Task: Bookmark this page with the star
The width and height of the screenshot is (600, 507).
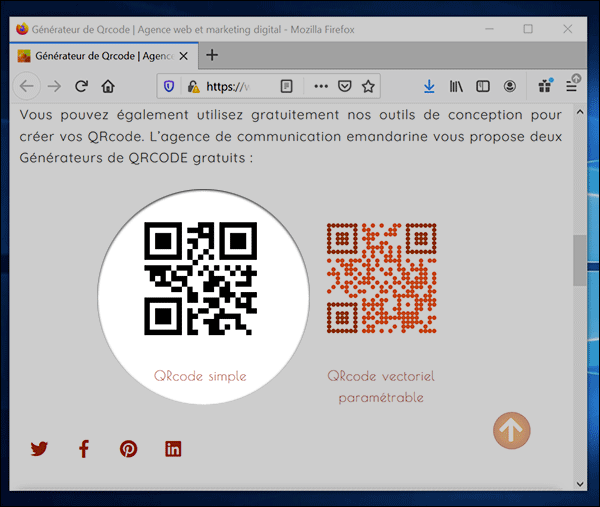Action: point(368,87)
